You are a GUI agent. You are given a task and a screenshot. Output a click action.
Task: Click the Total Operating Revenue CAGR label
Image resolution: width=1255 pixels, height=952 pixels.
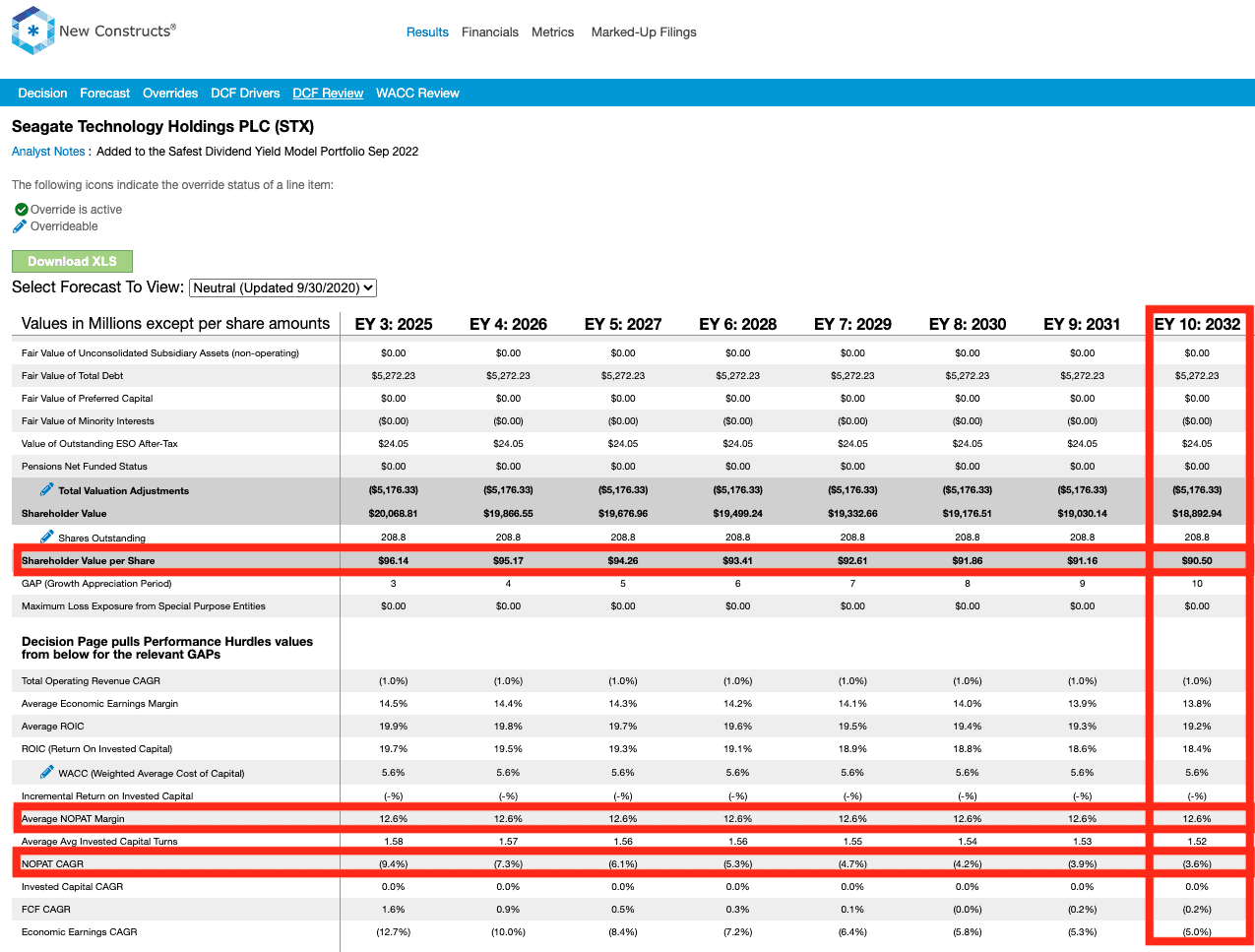click(x=91, y=681)
